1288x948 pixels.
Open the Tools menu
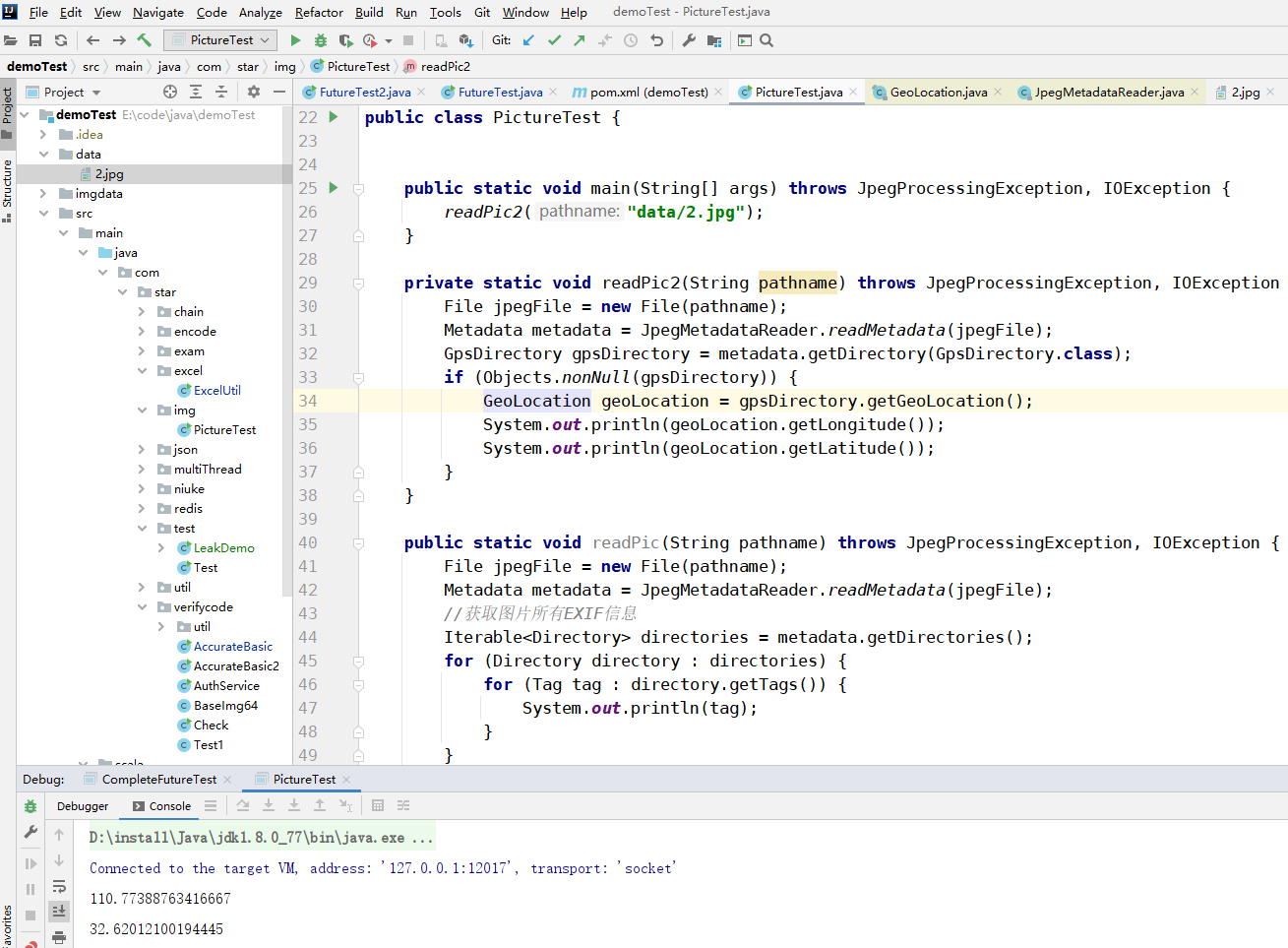click(445, 12)
